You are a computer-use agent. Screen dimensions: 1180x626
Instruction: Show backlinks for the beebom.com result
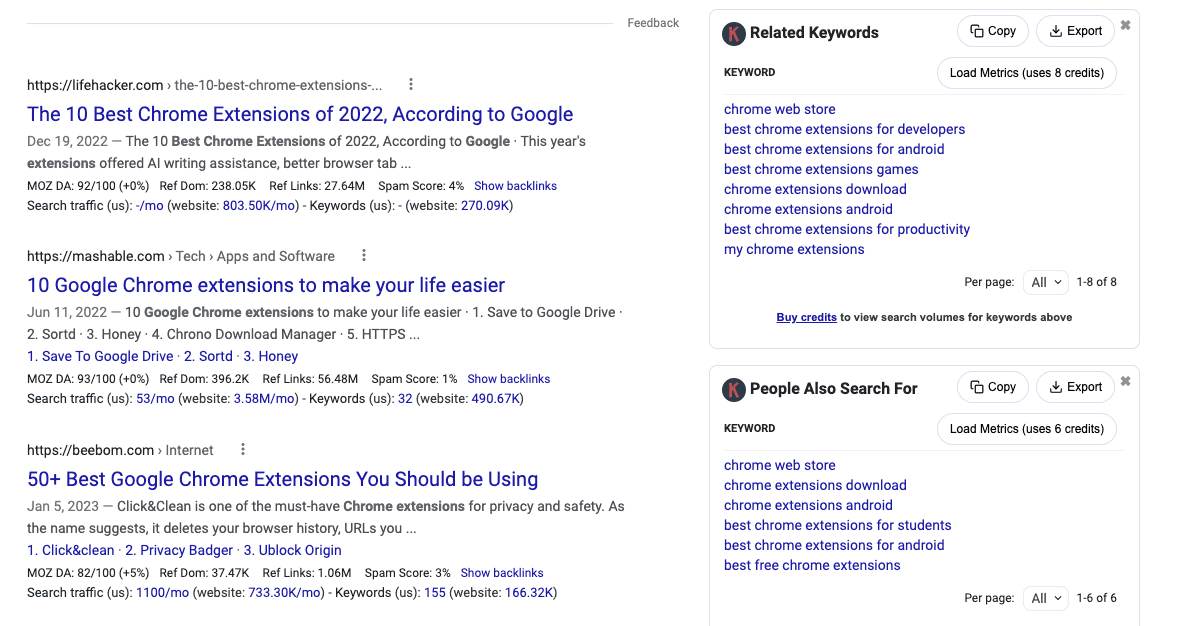[x=502, y=573]
